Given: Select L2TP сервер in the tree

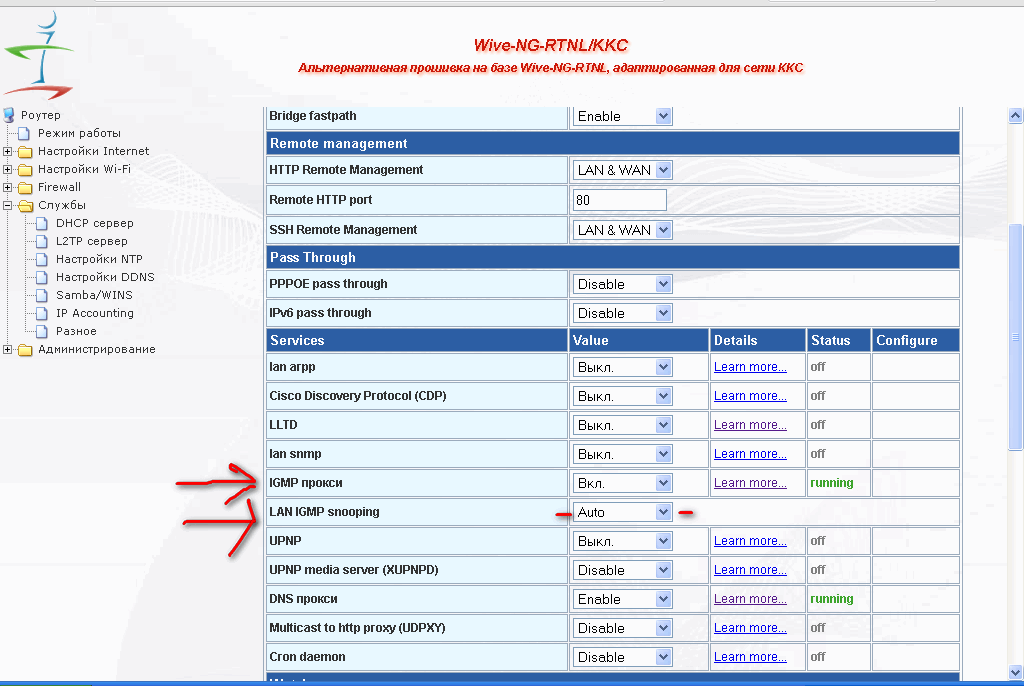Looking at the screenshot, I should [91, 242].
